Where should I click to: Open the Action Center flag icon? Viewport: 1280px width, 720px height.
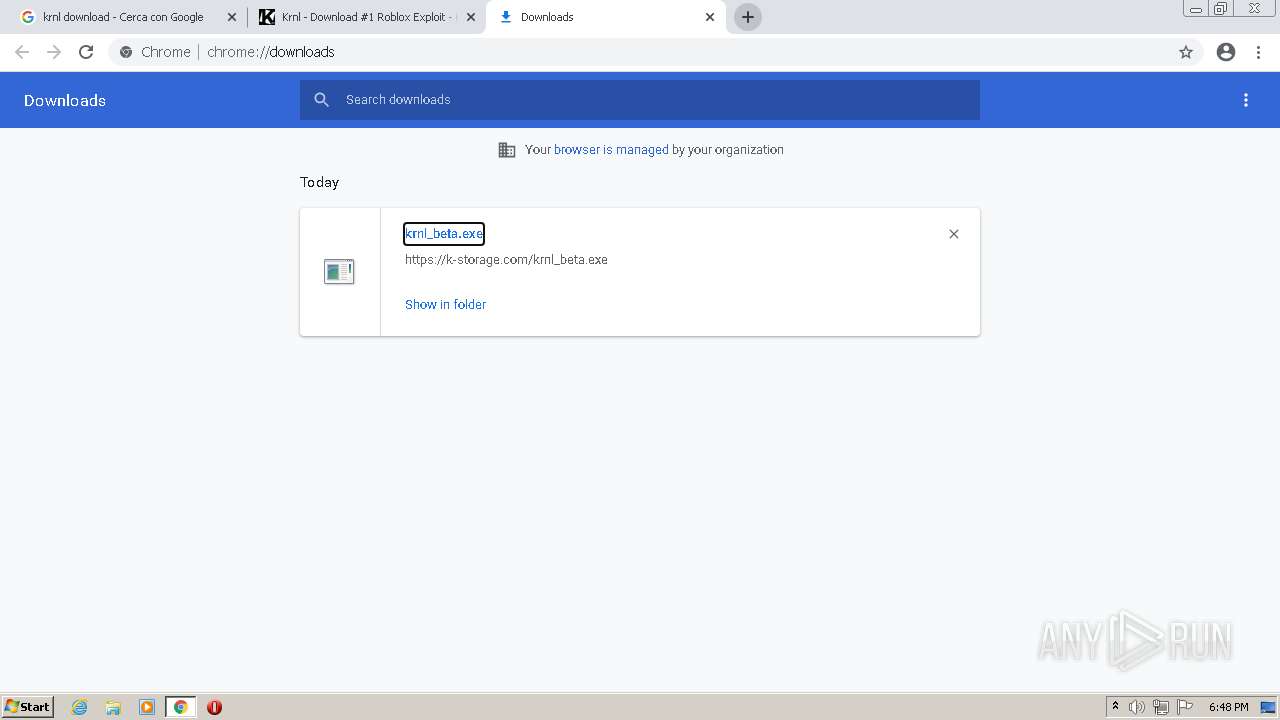pyautogui.click(x=1185, y=707)
